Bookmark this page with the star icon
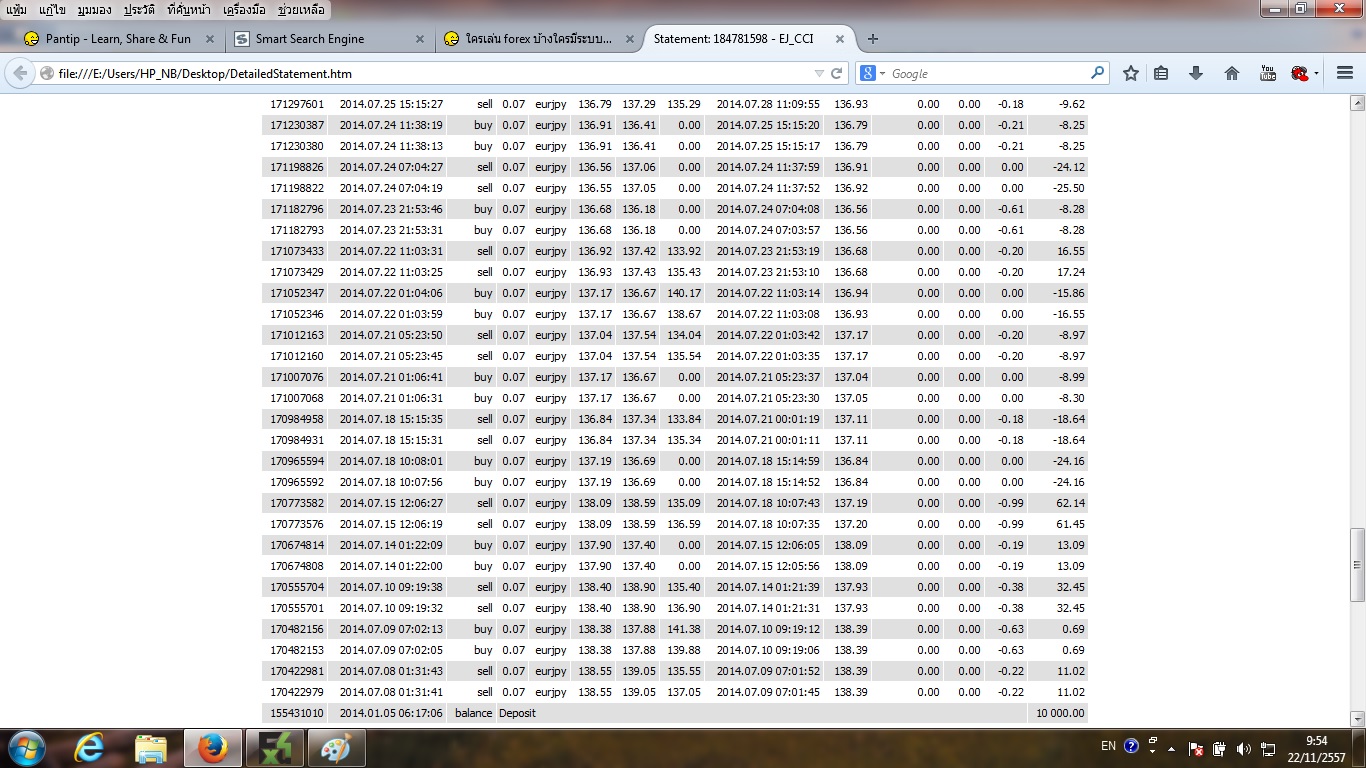The height and width of the screenshot is (768, 1366). [1131, 73]
